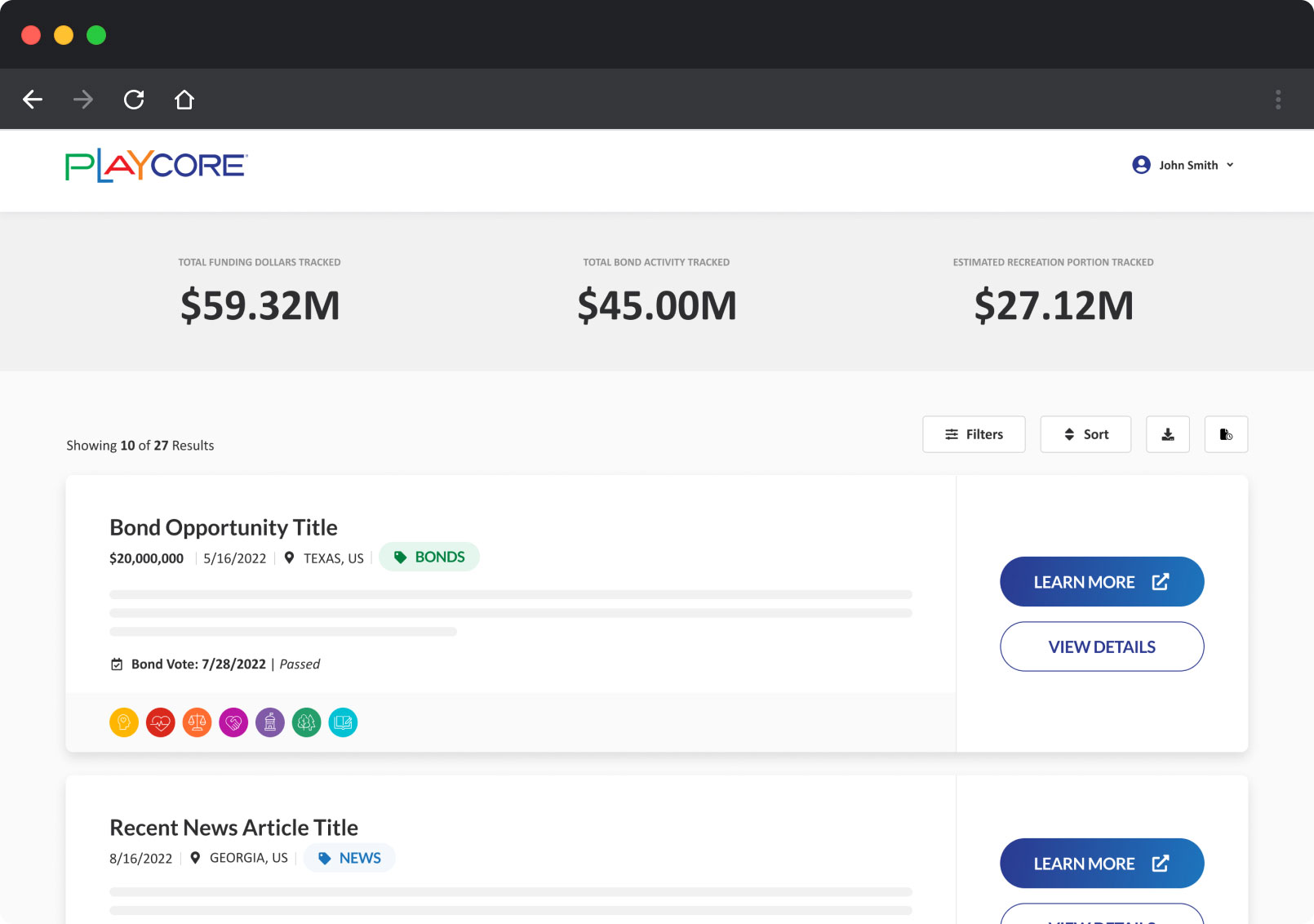This screenshot has width=1314, height=924.
Task: View details of the Bond Opportunity
Action: [1102, 646]
